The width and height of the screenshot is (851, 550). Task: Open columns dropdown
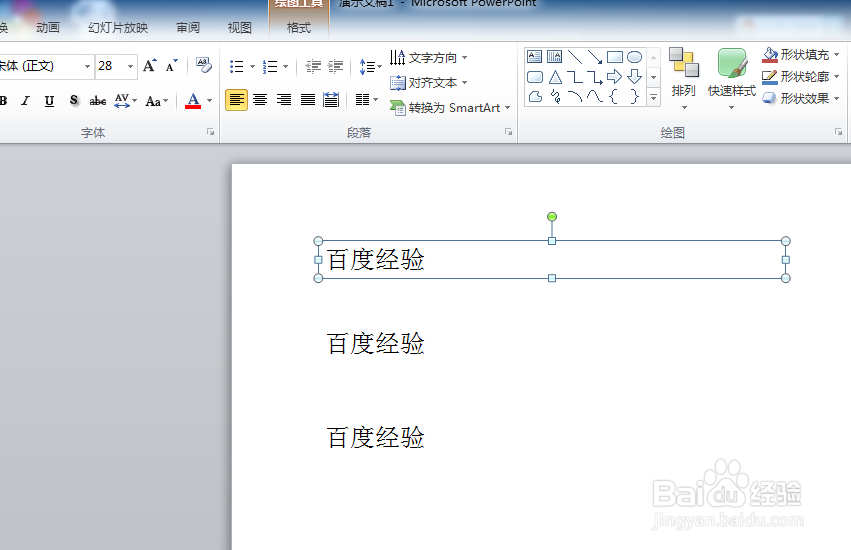[366, 99]
